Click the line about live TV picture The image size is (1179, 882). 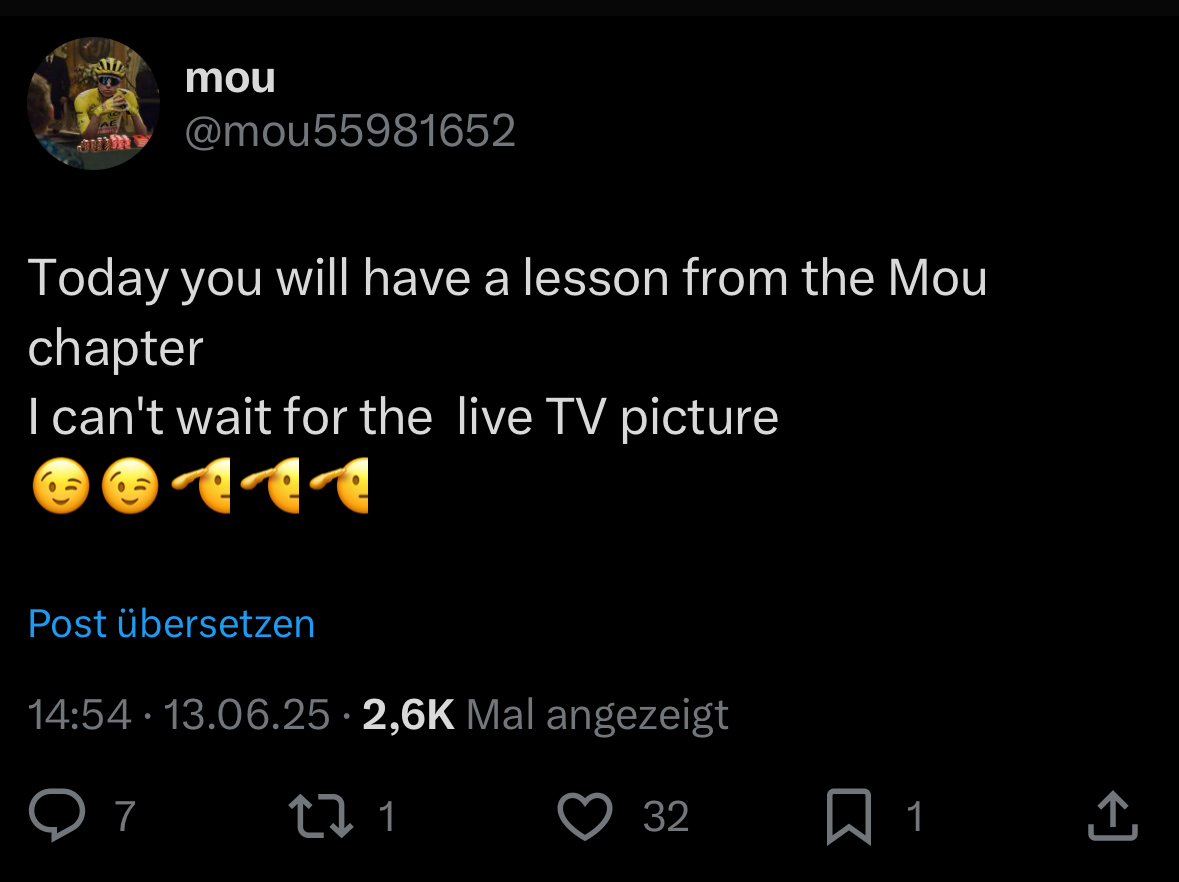pyautogui.click(x=403, y=417)
